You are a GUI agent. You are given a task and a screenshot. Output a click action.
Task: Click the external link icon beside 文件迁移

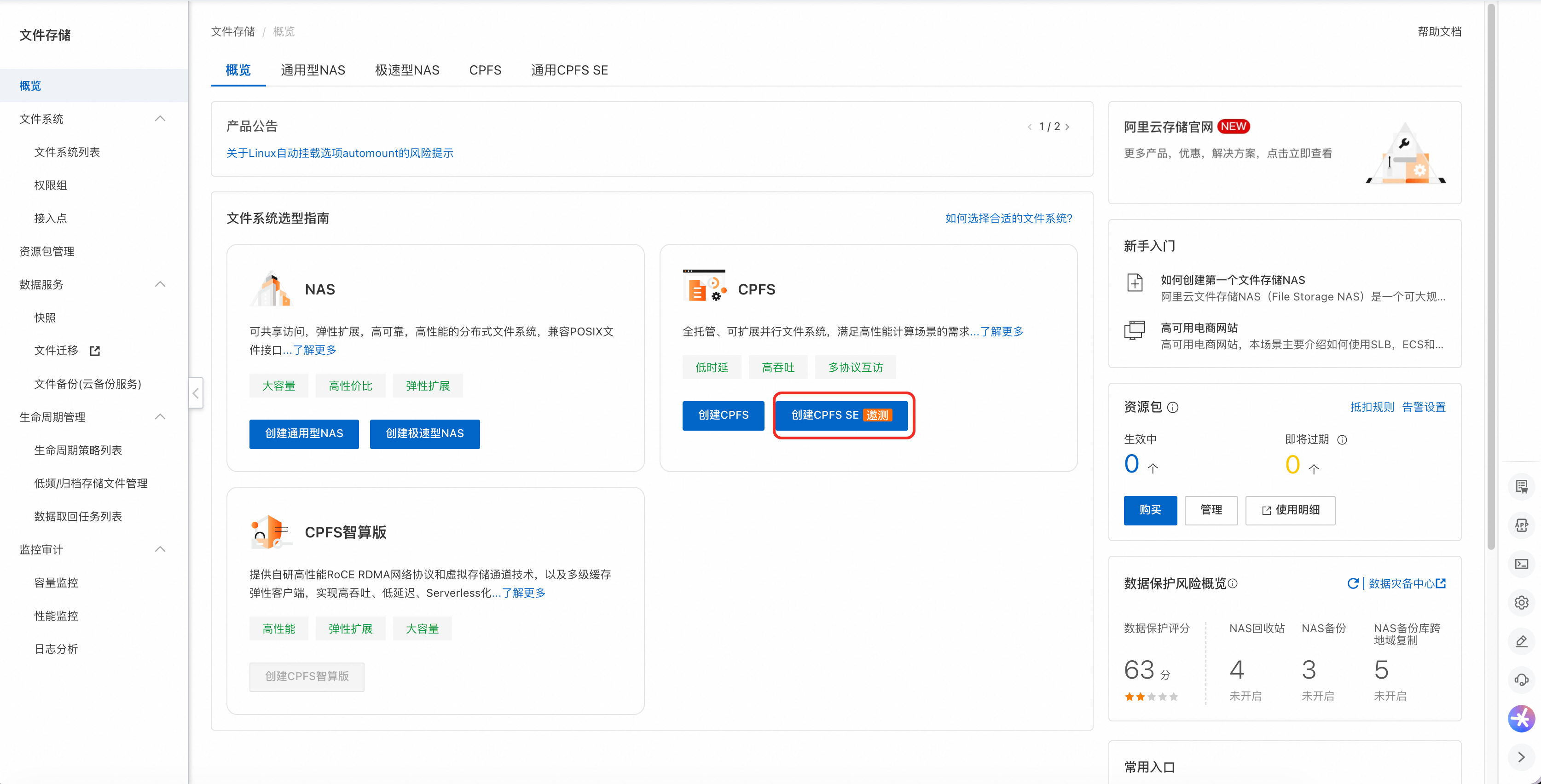pyautogui.click(x=94, y=351)
